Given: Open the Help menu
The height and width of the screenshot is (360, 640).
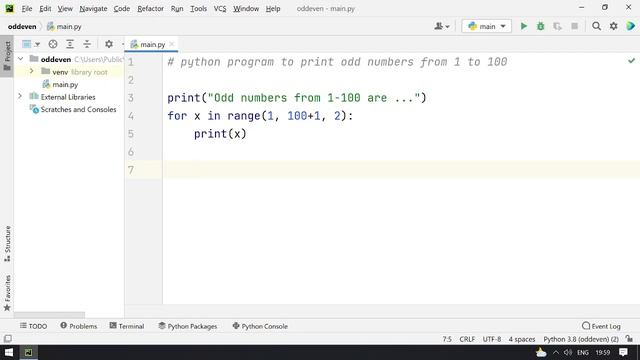Looking at the screenshot, I should tap(273, 9).
